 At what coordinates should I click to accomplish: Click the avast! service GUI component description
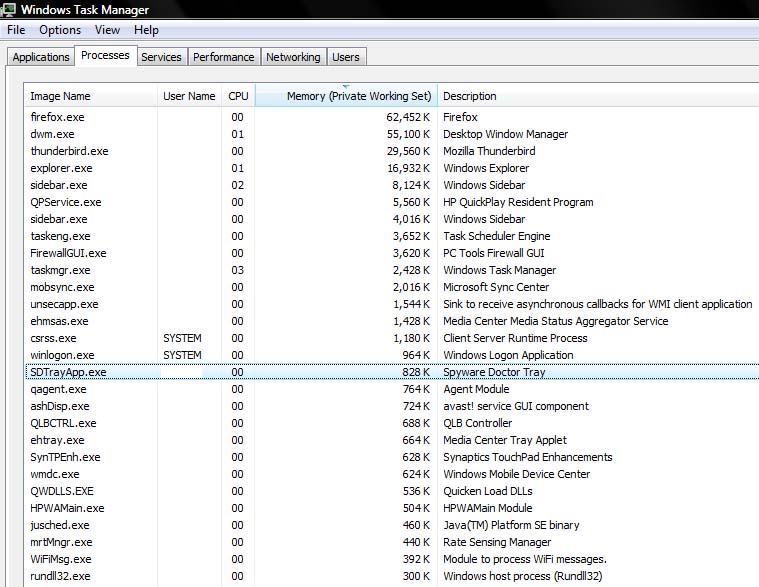pos(516,406)
